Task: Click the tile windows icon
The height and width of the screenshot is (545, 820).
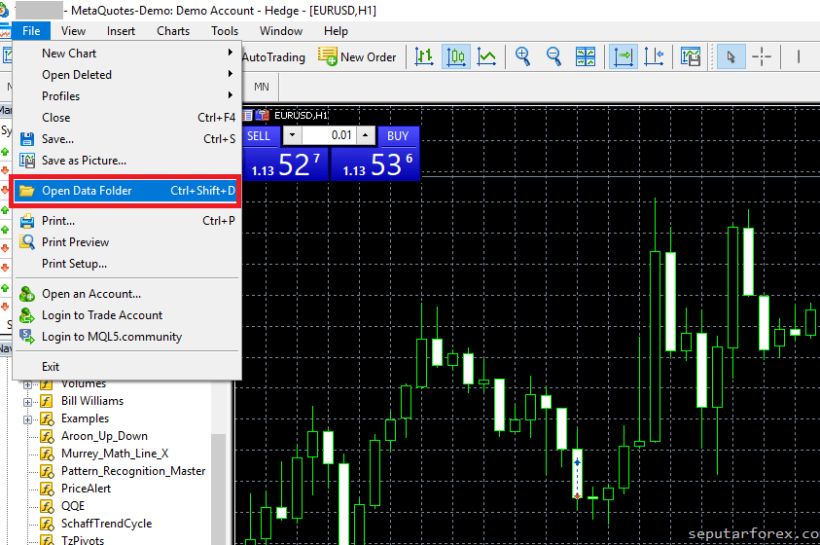Action: tap(586, 57)
